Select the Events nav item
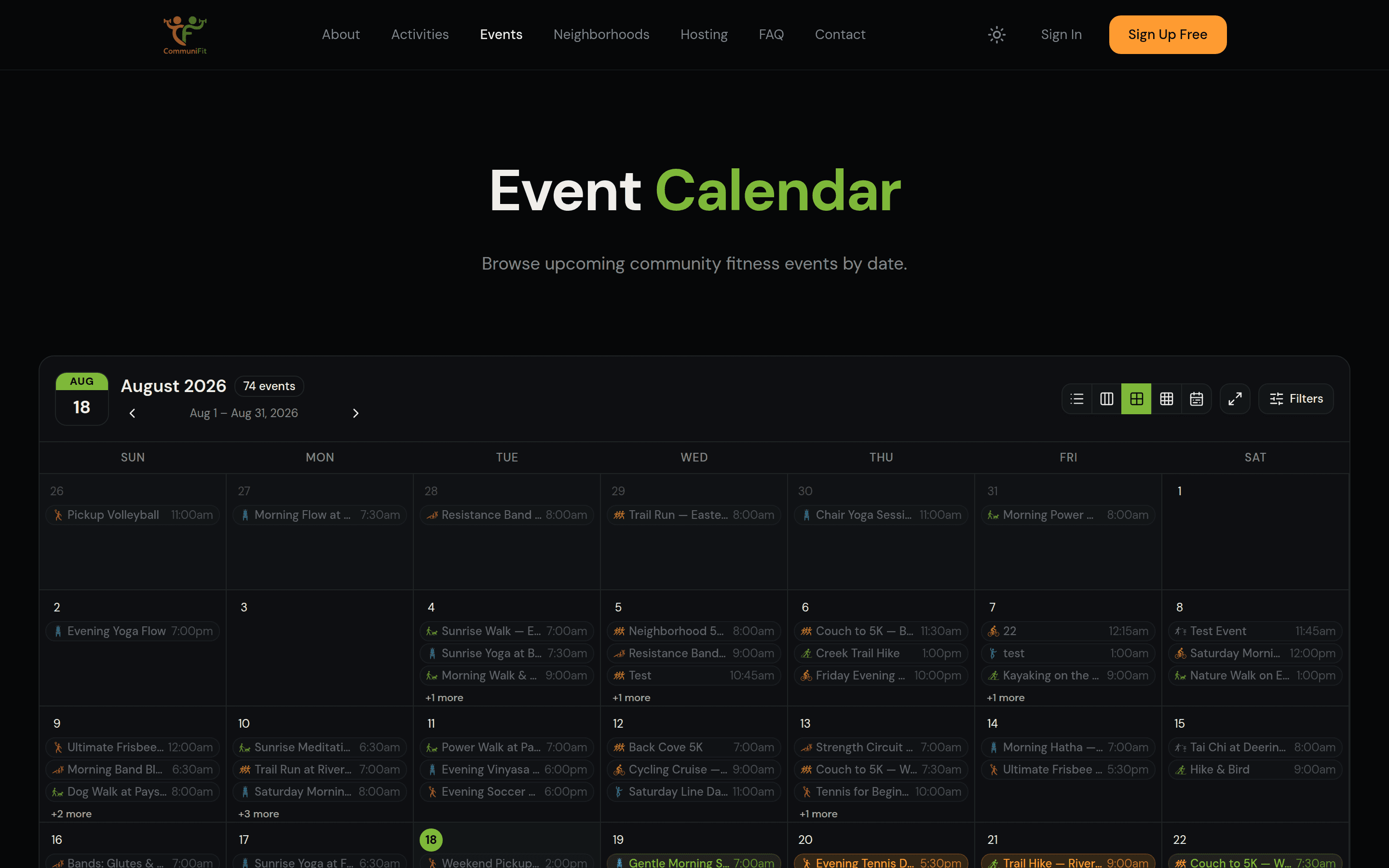1389x868 pixels. click(501, 34)
